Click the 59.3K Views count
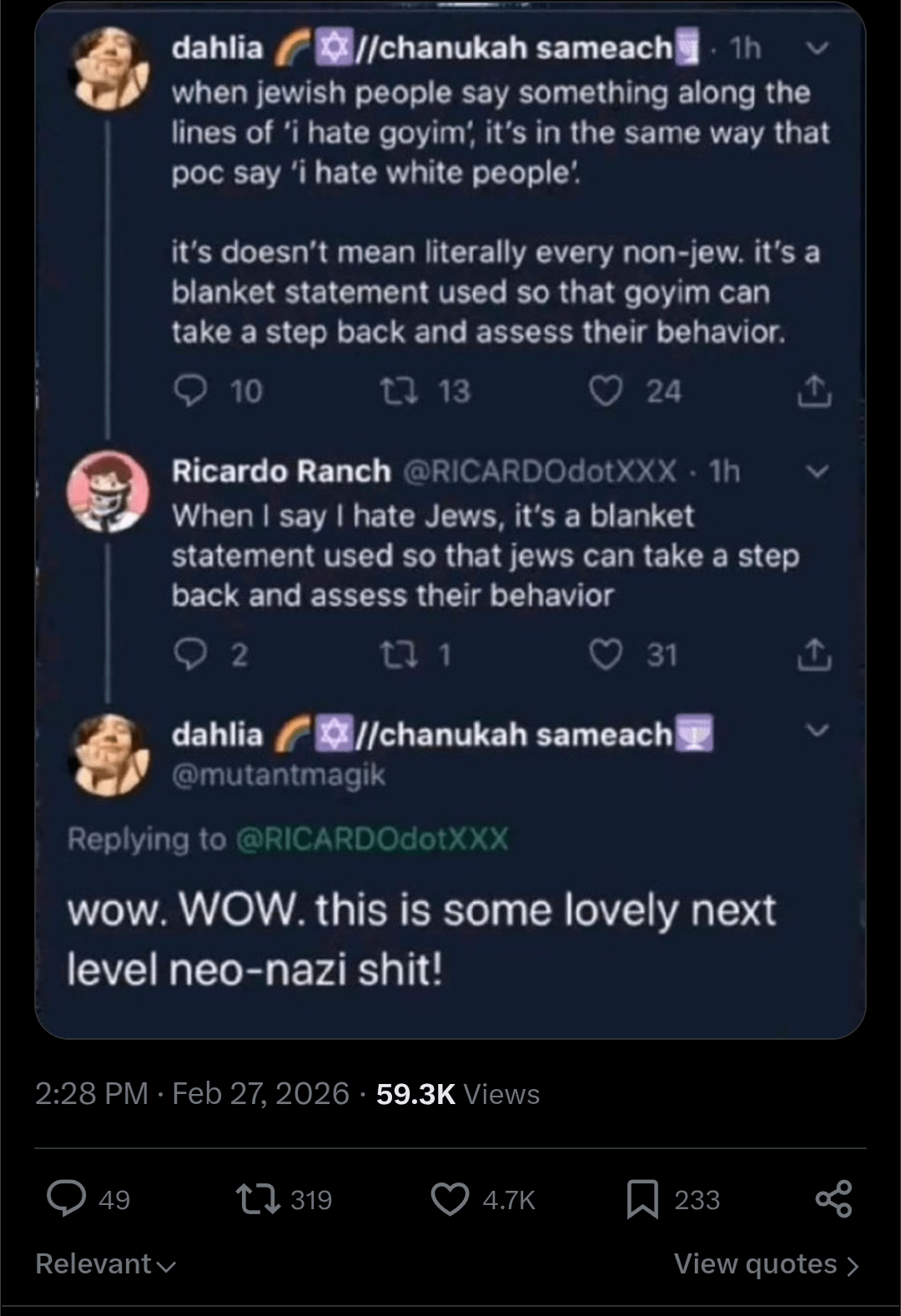This screenshot has width=901, height=1316. click(457, 1094)
